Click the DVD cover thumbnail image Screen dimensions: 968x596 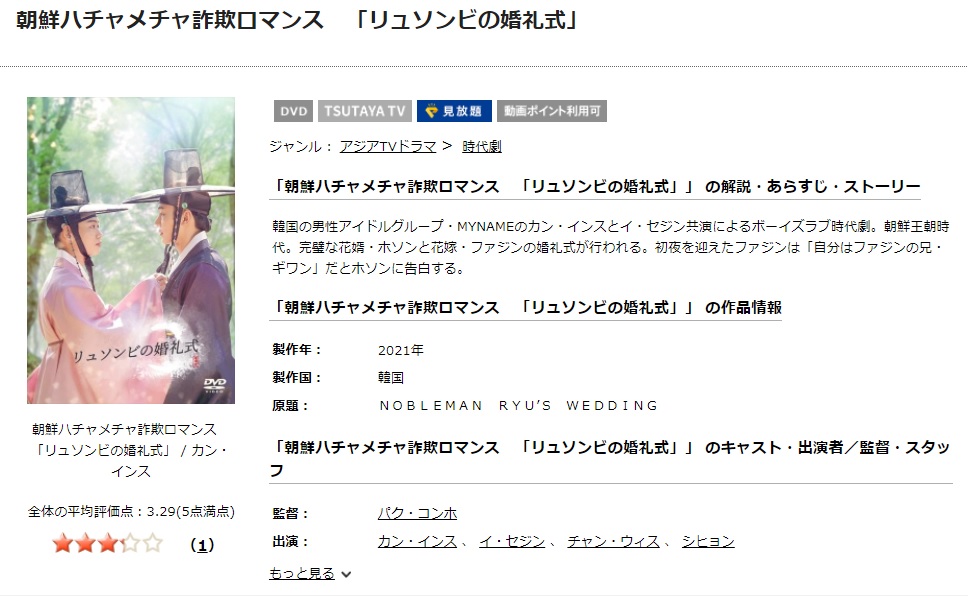(131, 250)
